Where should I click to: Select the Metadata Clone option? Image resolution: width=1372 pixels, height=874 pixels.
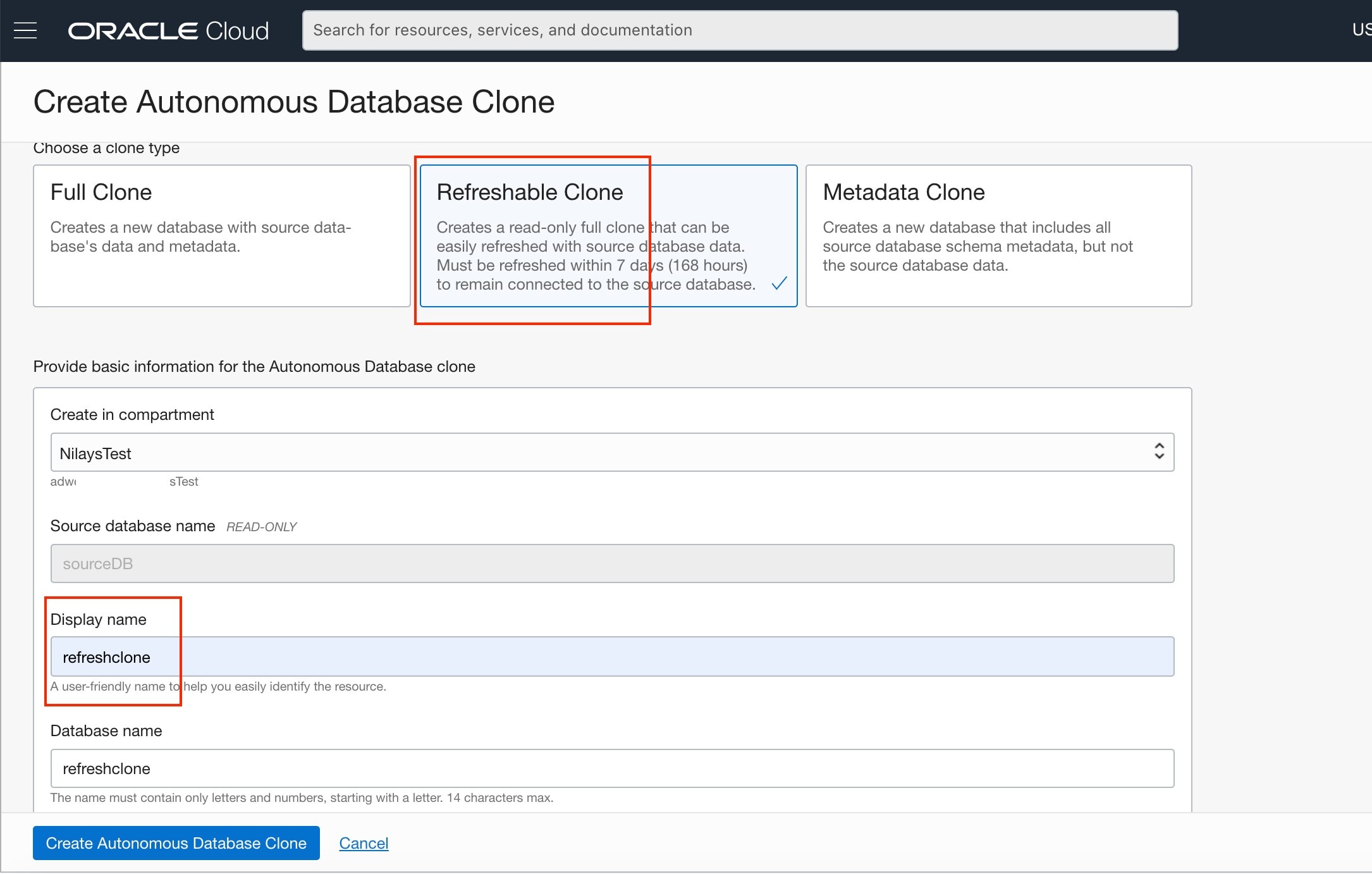point(998,235)
